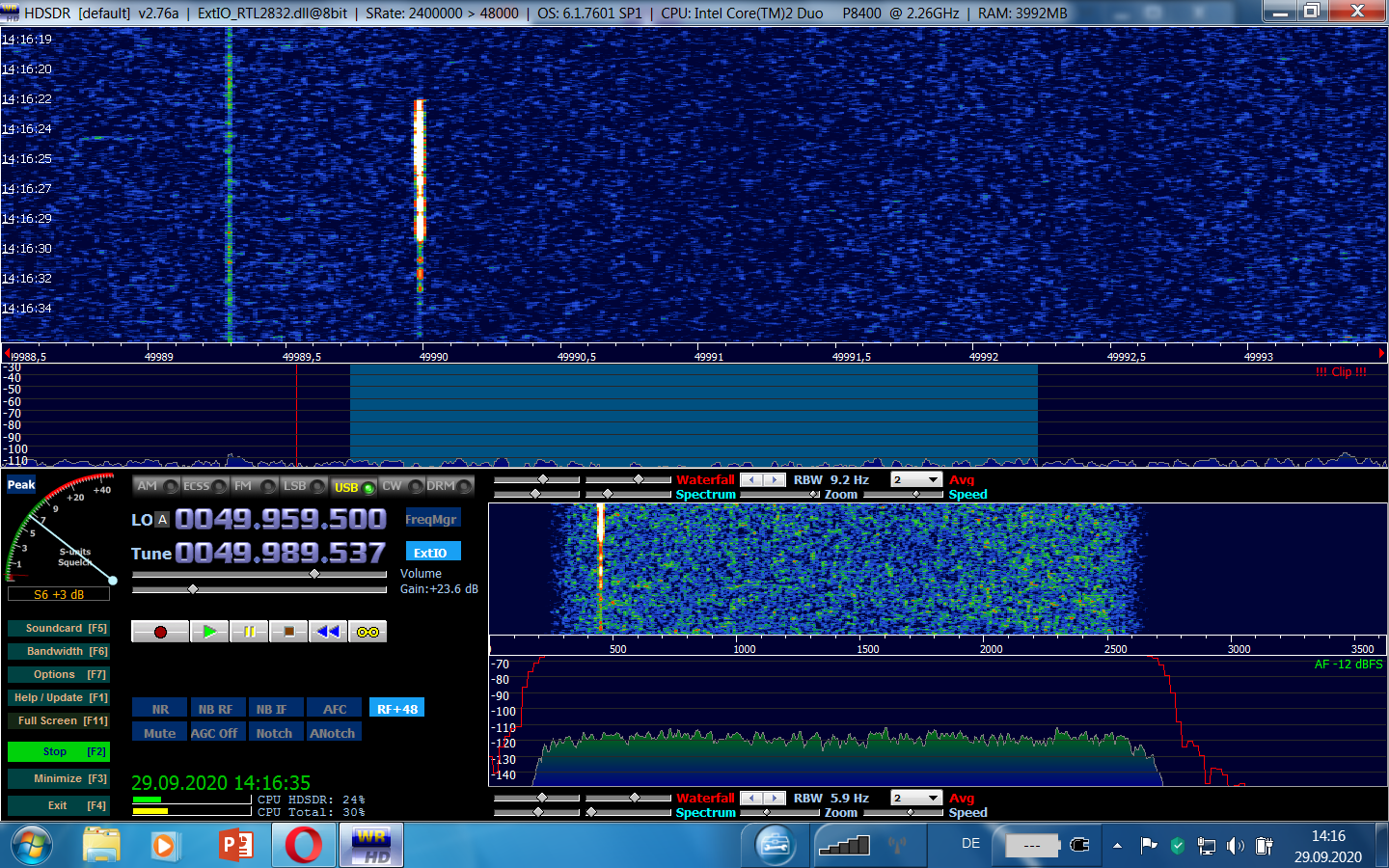Viewport: 1389px width, 868px height.
Task: Open the upper Avg dropdown
Action: click(916, 479)
